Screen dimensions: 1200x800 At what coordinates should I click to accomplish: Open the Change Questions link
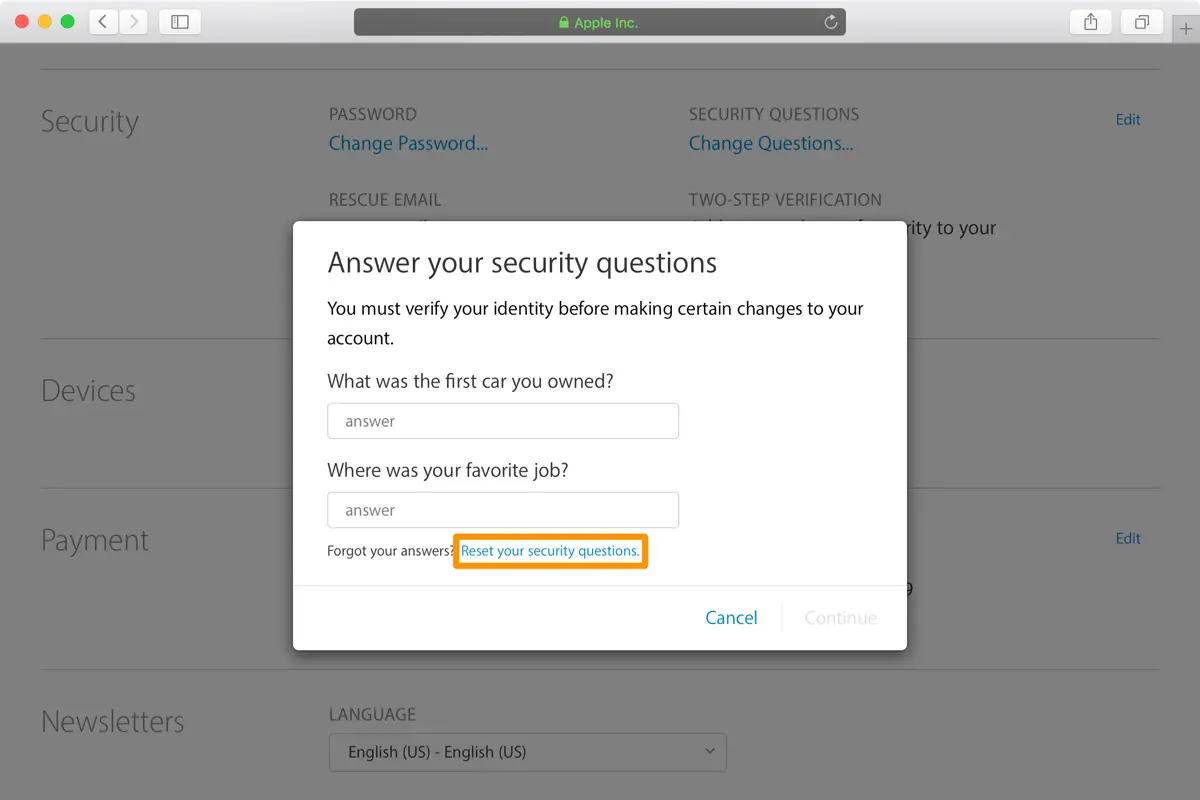tap(771, 143)
